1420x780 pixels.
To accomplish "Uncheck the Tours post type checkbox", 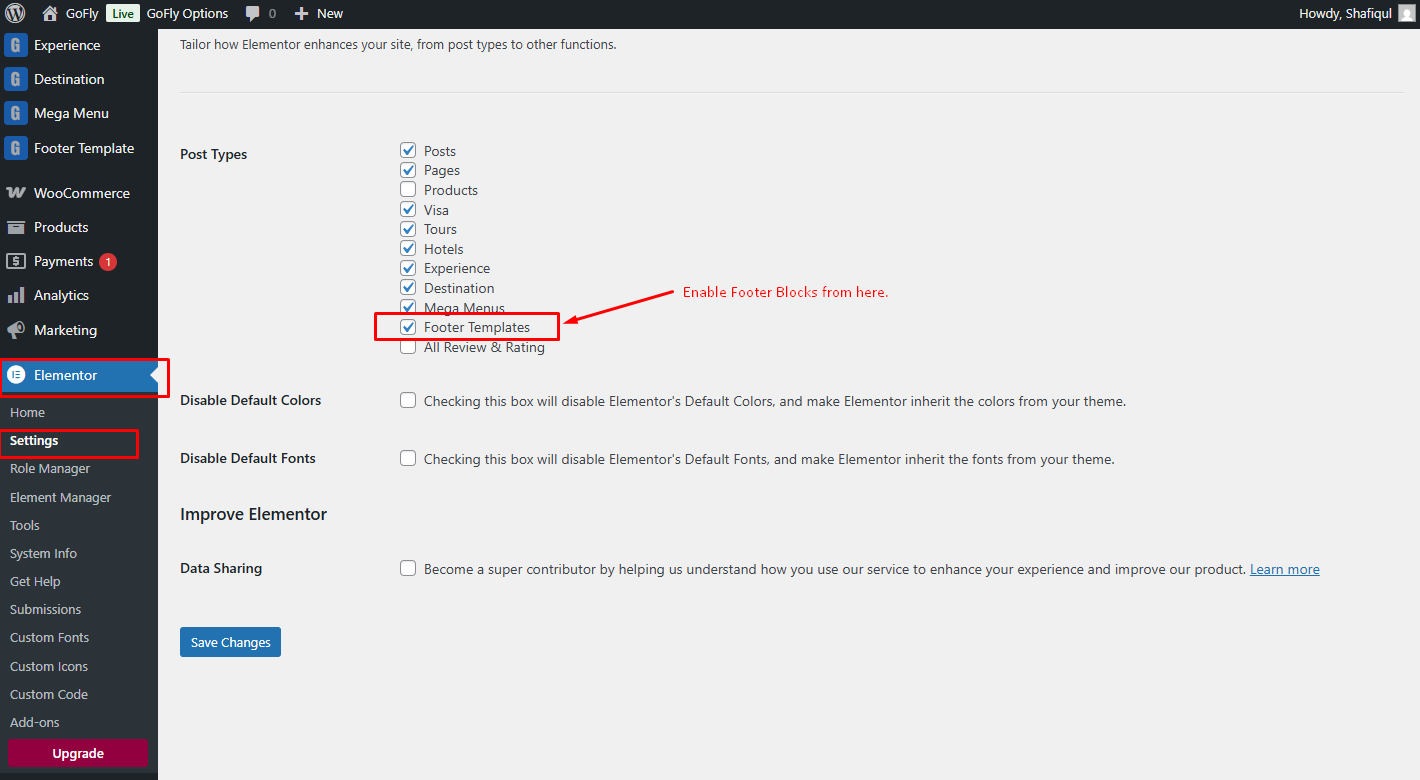I will click(x=408, y=228).
